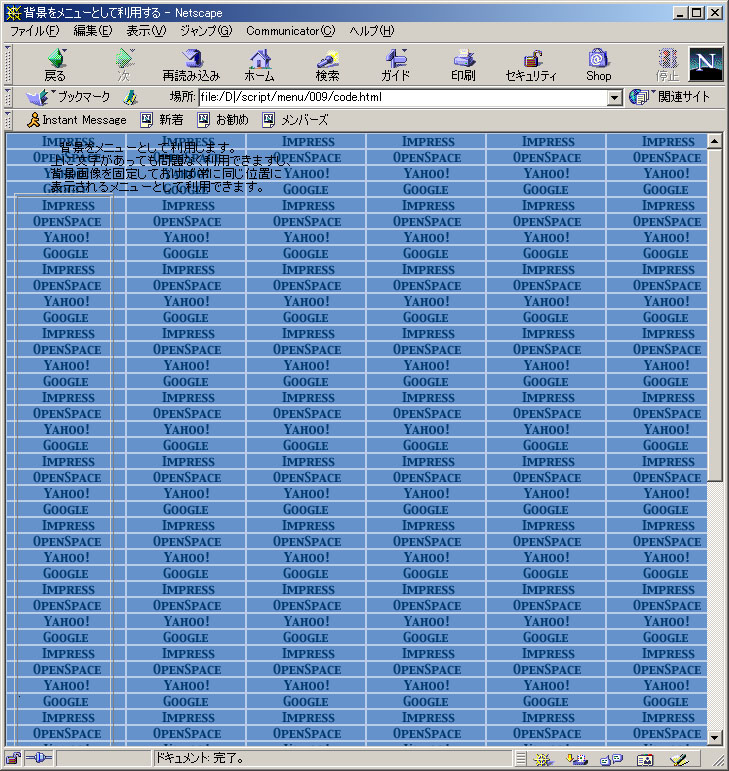Open Related Sites (関連サイト) button
Viewport: 729px width, 771px height.
point(670,97)
